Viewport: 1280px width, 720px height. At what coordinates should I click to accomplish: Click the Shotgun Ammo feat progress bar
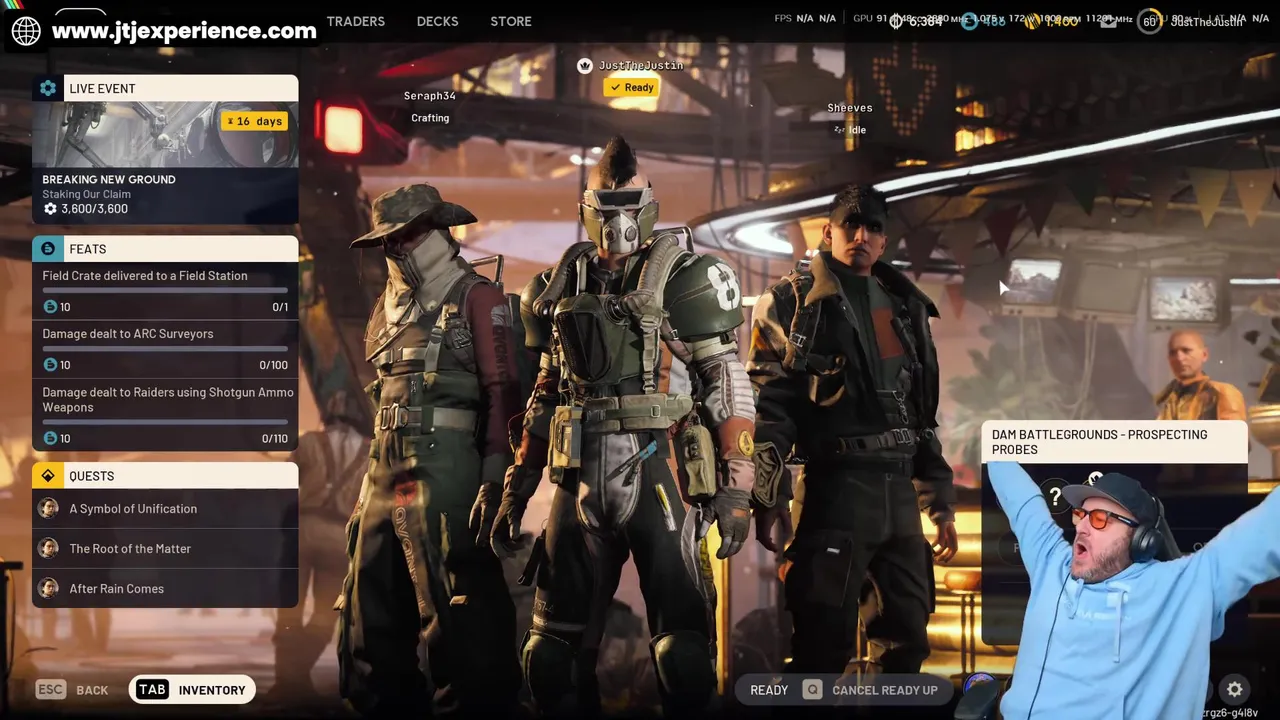click(165, 422)
